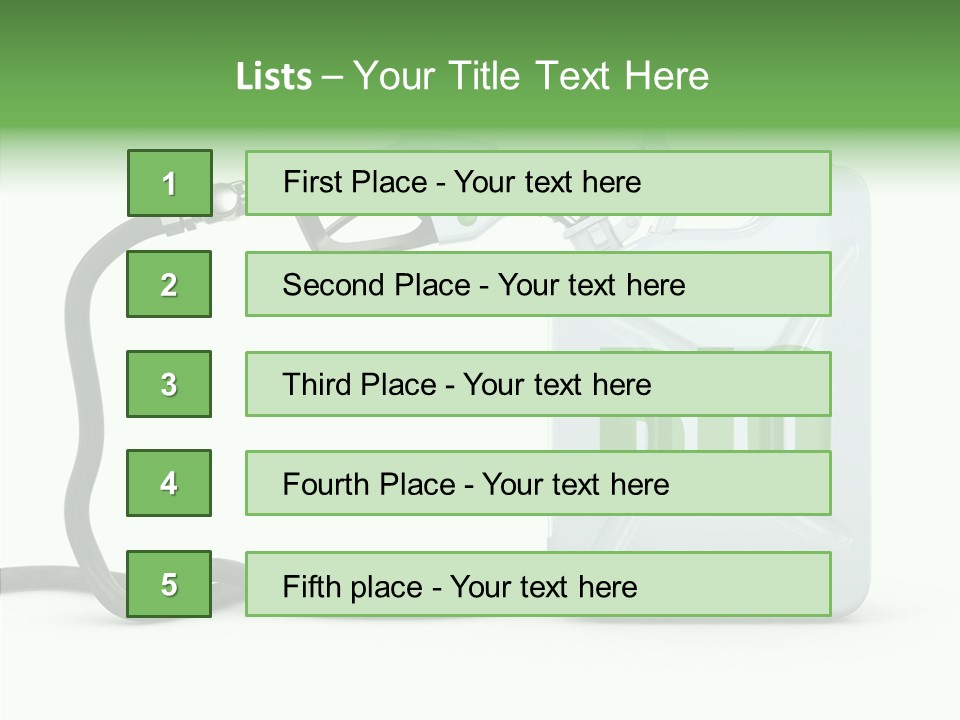Viewport: 960px width, 720px height.
Task: Click the number 1 green box
Action: point(169,183)
